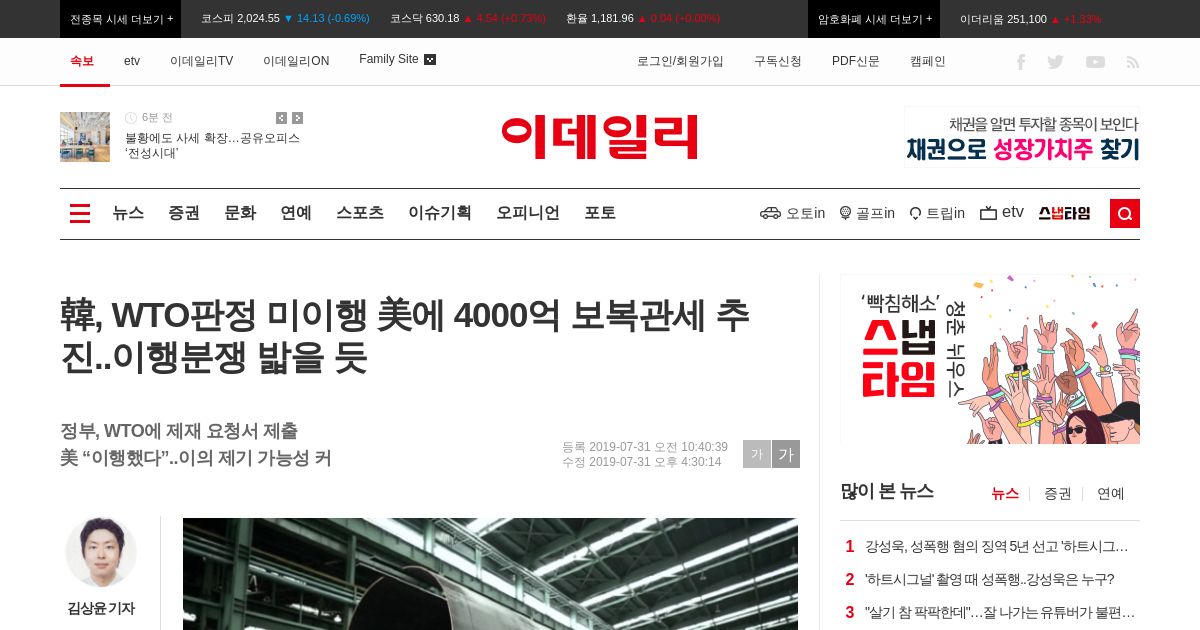Open the Twitter social icon
This screenshot has width=1200, height=630.
[x=1055, y=62]
